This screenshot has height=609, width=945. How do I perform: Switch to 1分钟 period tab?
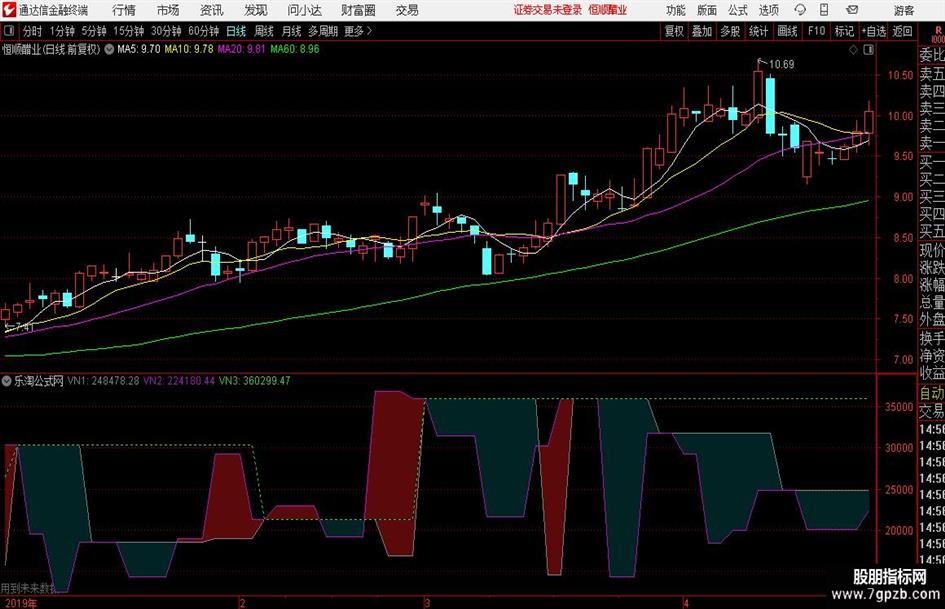click(x=62, y=31)
